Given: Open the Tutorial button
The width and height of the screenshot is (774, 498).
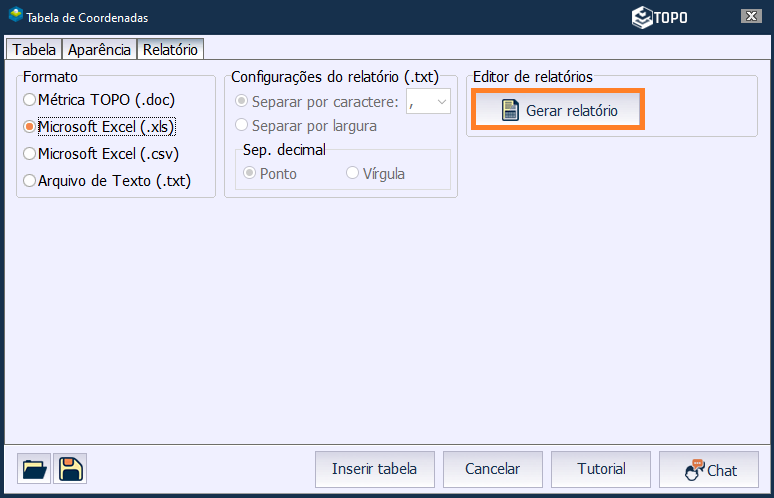Looking at the screenshot, I should (601, 469).
